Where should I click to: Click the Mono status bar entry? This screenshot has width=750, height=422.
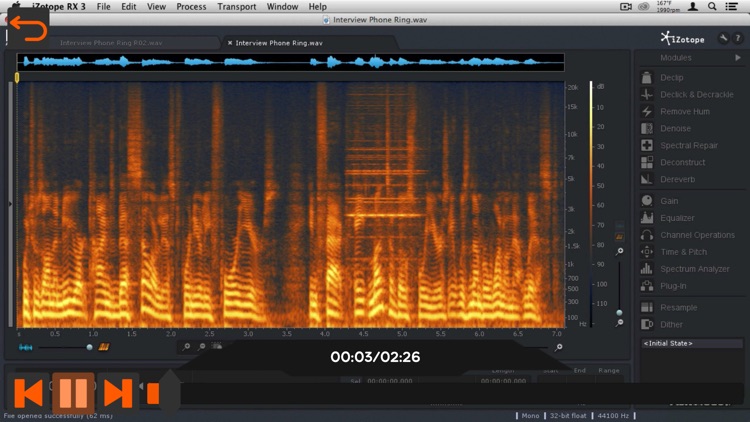pos(530,416)
